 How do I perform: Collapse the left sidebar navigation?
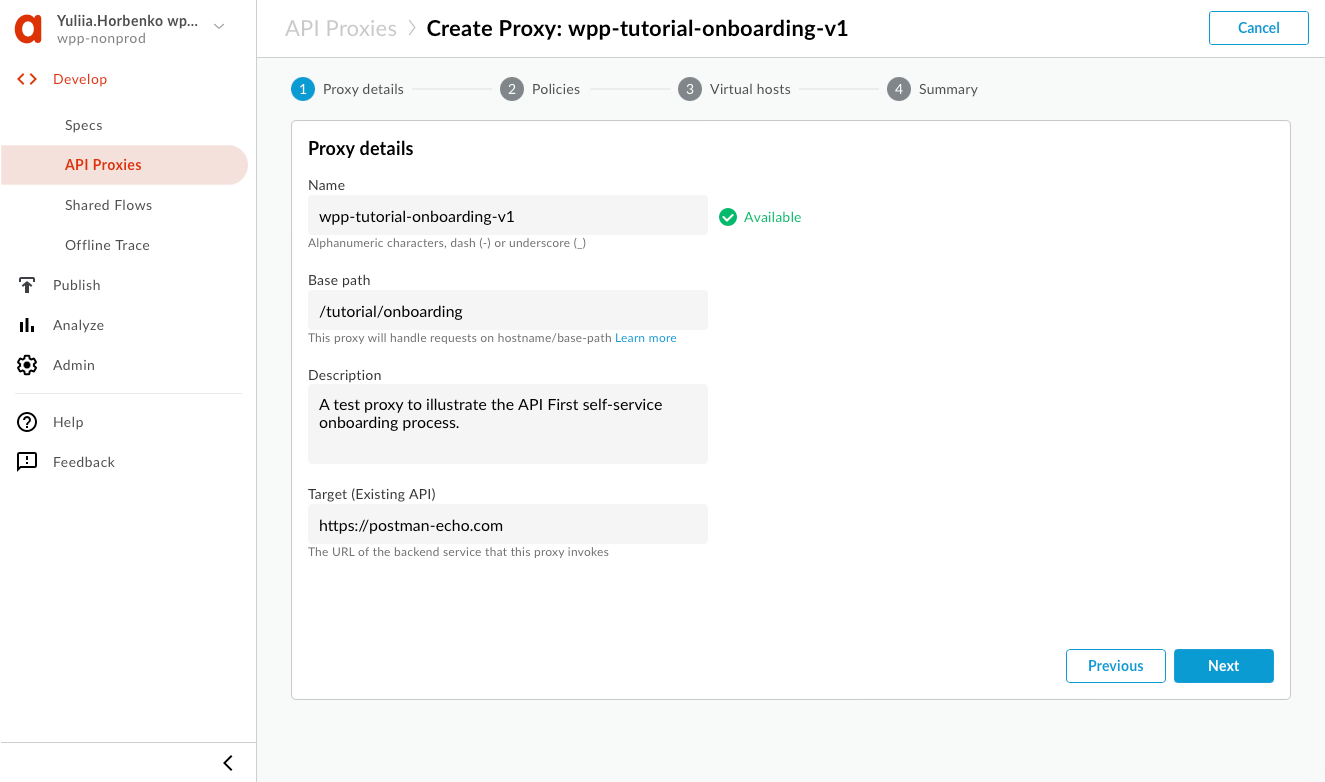pyautogui.click(x=228, y=763)
